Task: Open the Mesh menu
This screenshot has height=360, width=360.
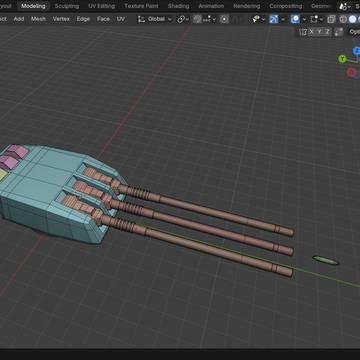Action: click(x=38, y=19)
